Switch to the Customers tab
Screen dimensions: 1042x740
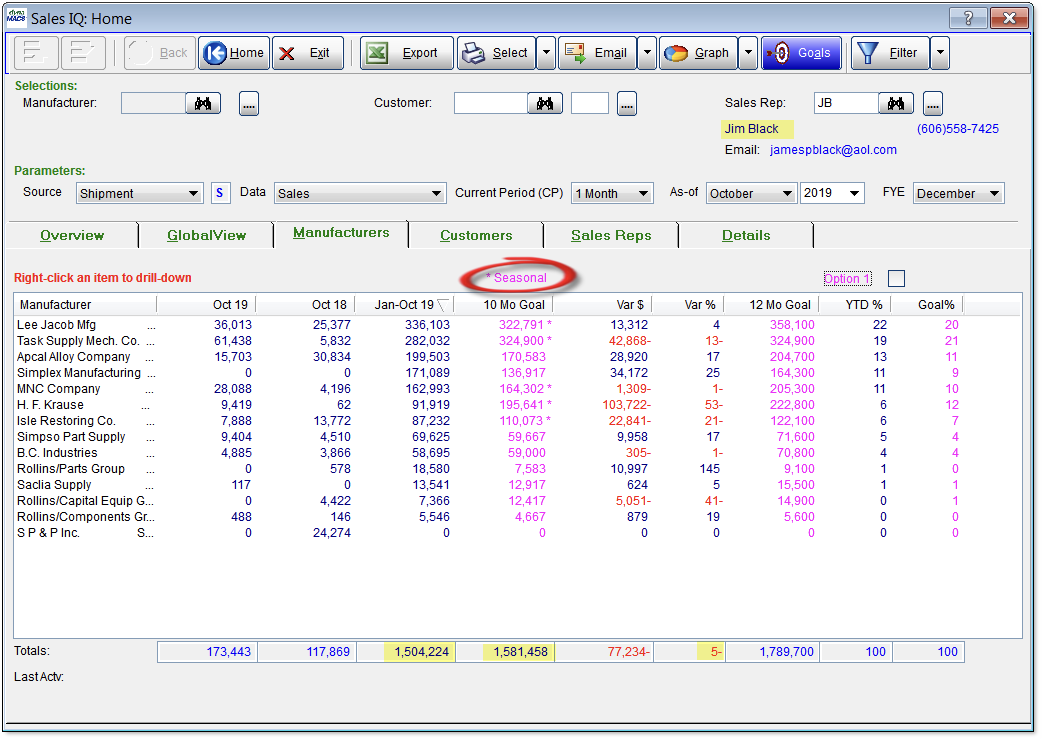point(476,235)
